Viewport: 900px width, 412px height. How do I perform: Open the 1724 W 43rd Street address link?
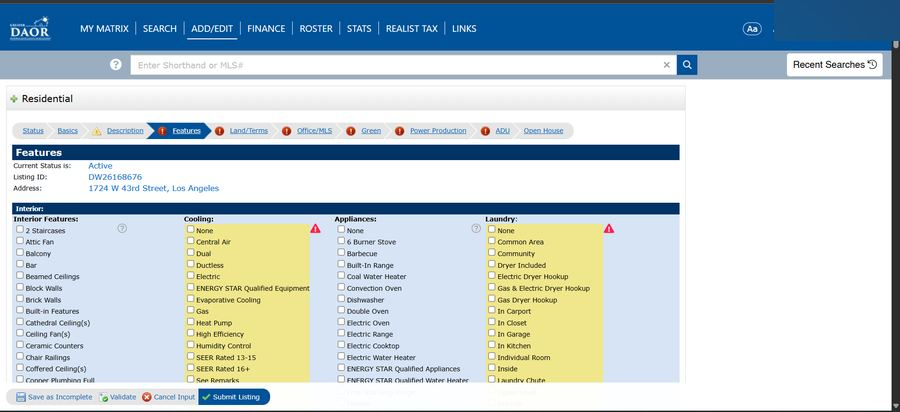coord(153,188)
